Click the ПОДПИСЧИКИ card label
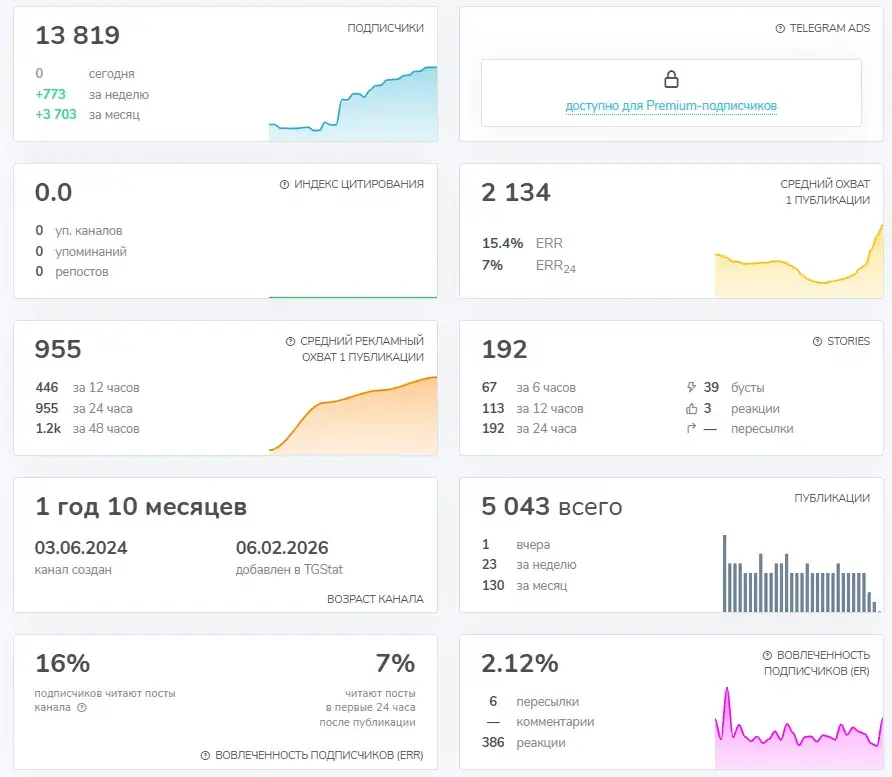Screen dimensions: 892x777 tap(386, 28)
